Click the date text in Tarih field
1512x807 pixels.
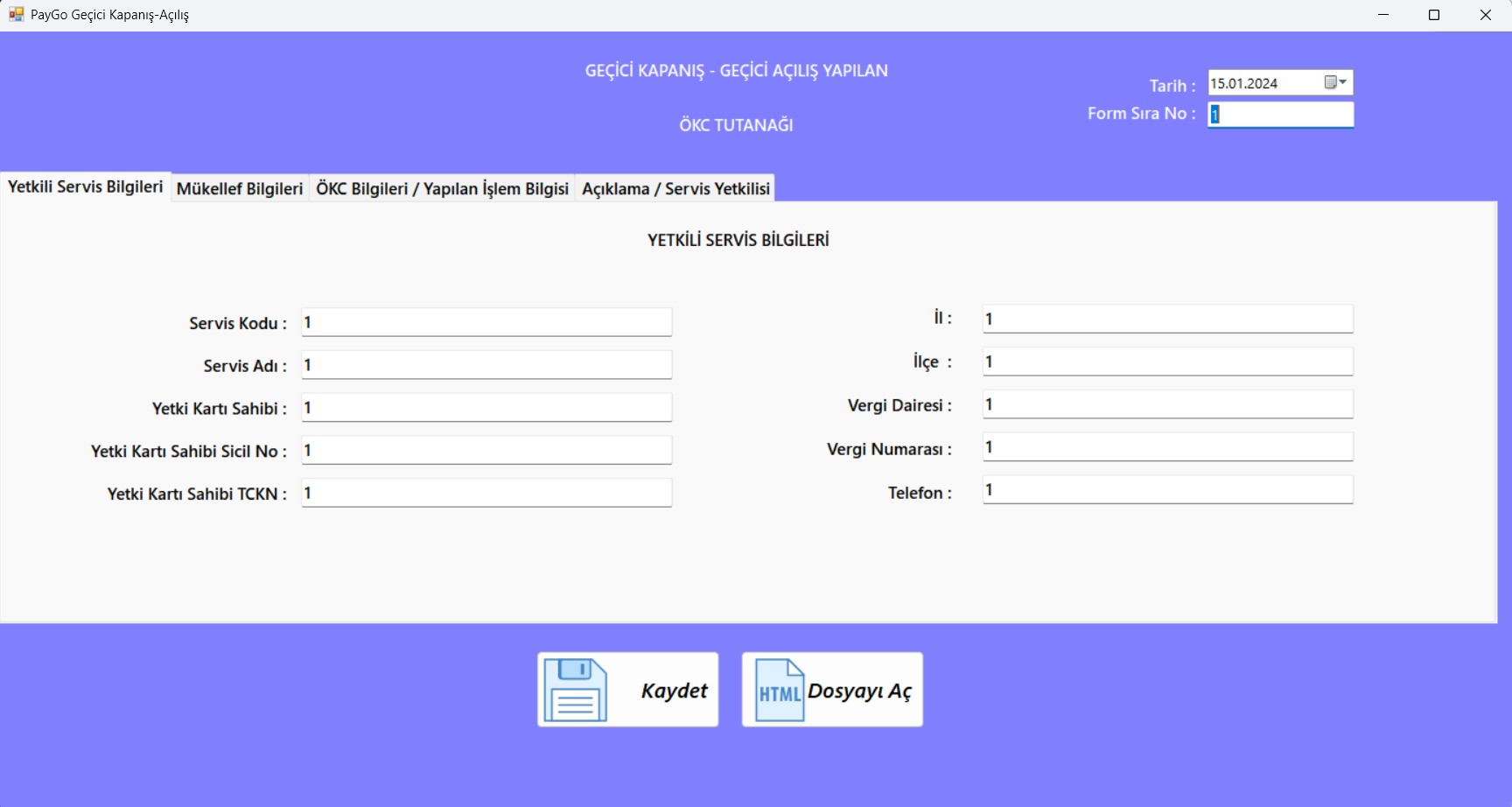coord(1244,83)
